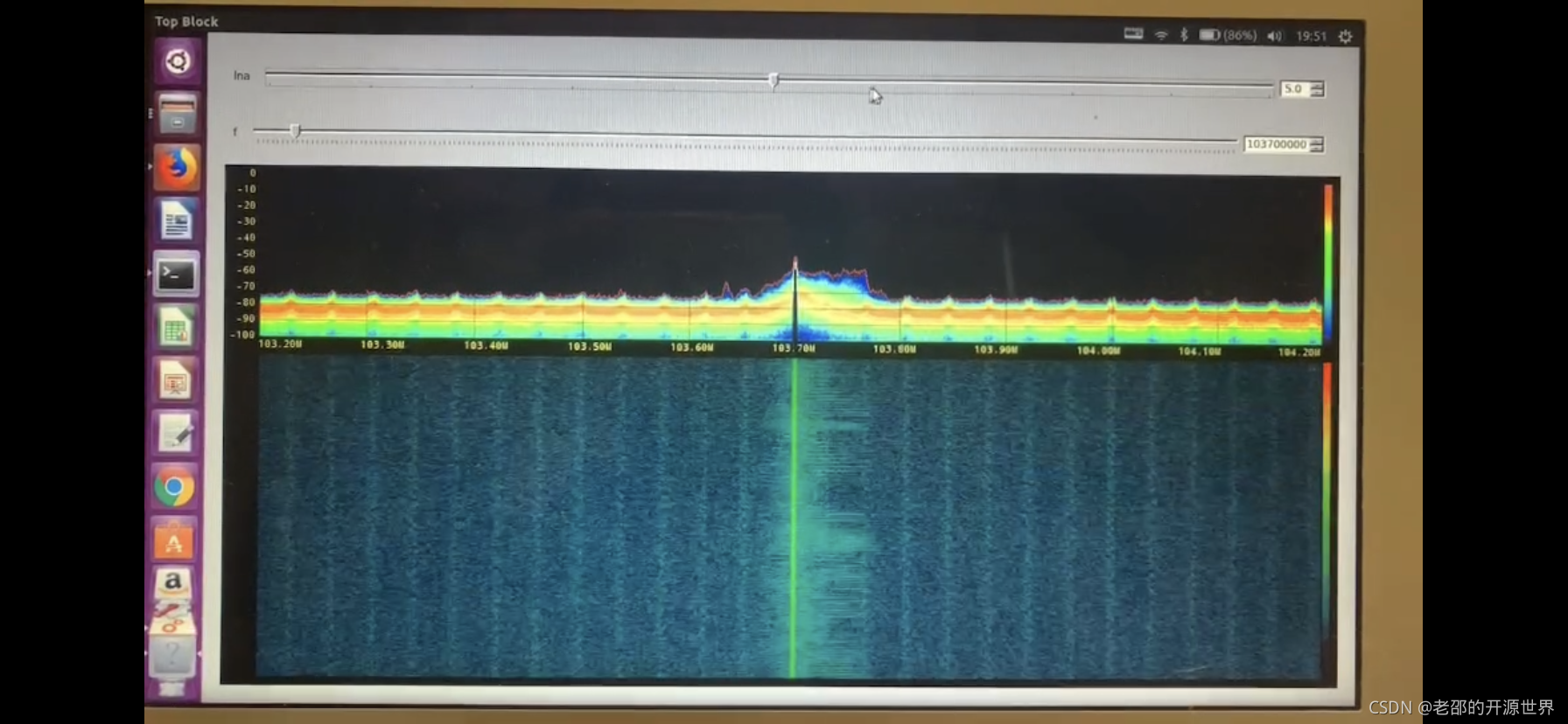Click the Top Block window title
1568x724 pixels.
tap(186, 21)
